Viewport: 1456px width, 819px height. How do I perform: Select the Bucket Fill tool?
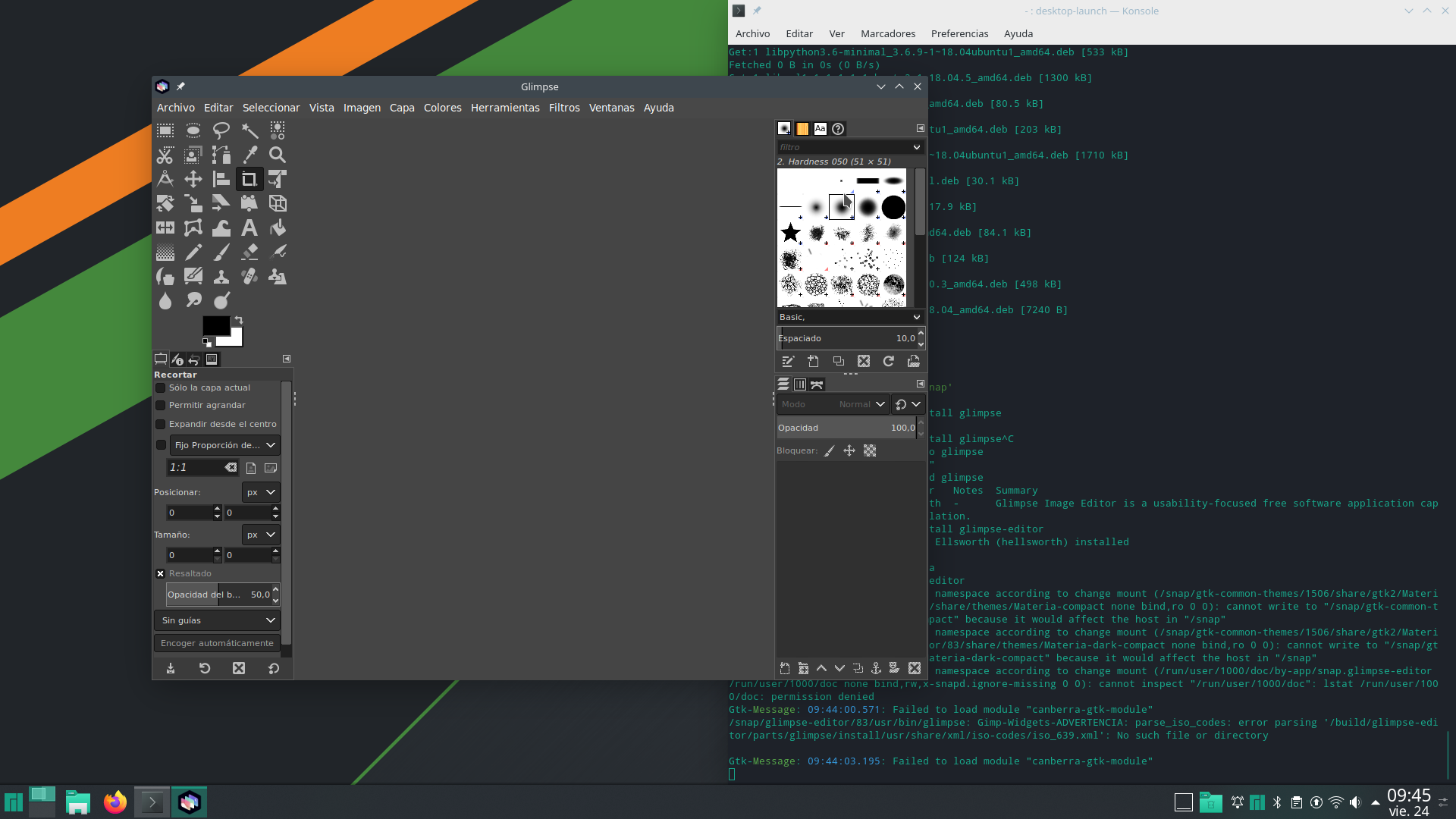[x=277, y=227]
